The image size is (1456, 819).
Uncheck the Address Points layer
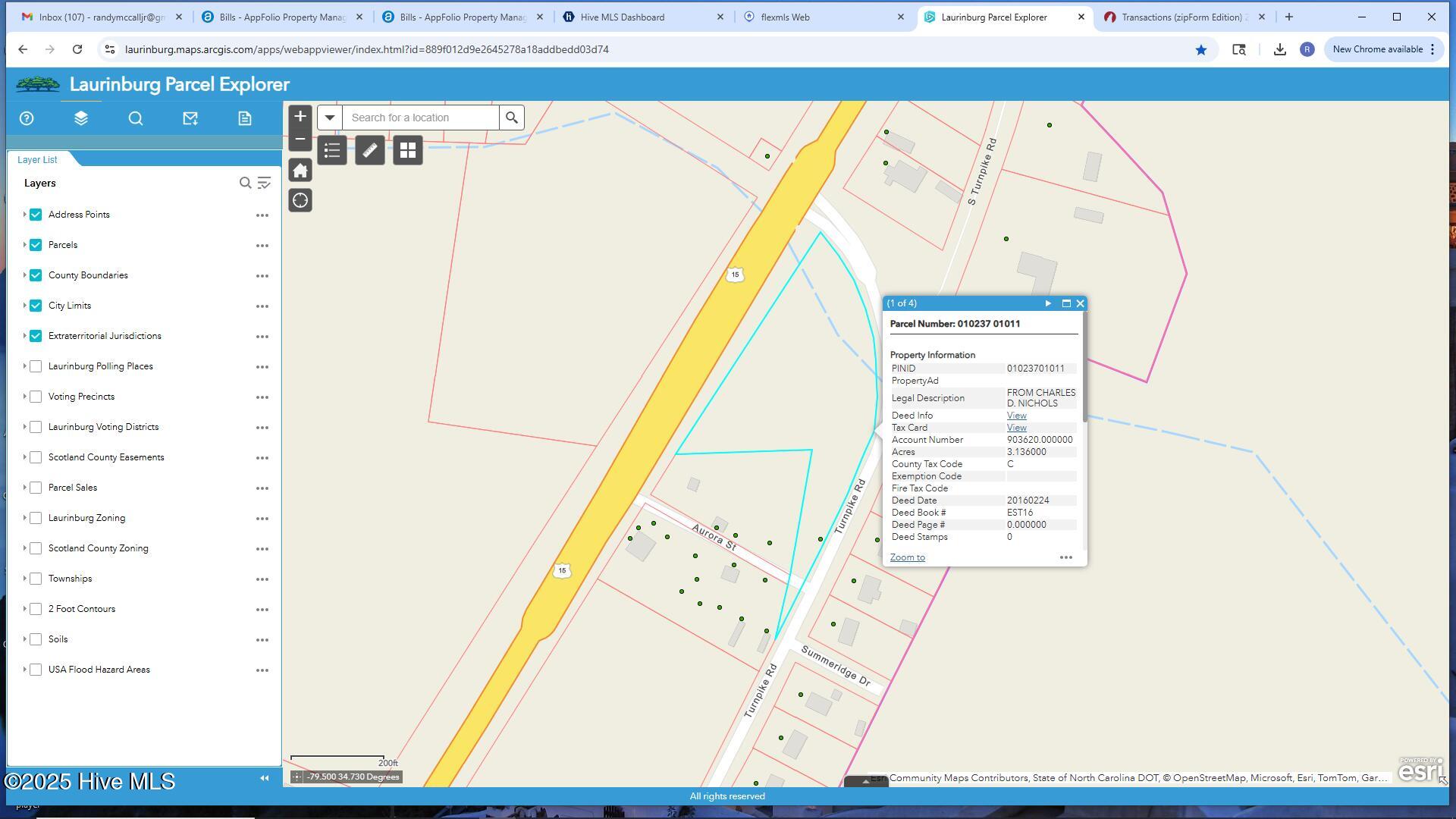[36, 215]
